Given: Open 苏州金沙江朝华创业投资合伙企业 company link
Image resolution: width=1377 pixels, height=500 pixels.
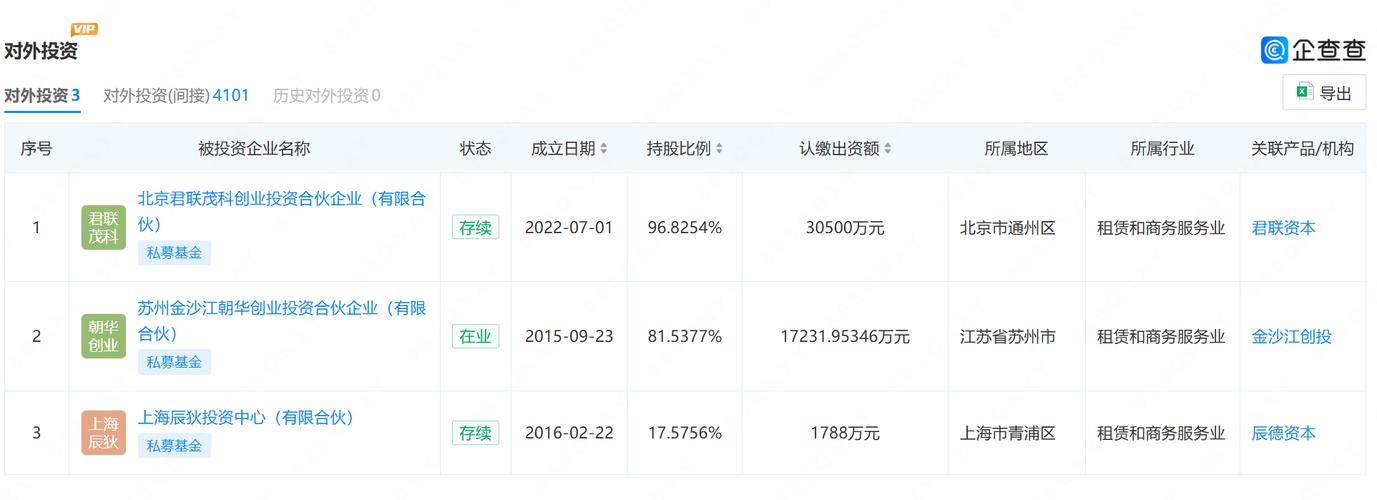Looking at the screenshot, I should click(282, 321).
